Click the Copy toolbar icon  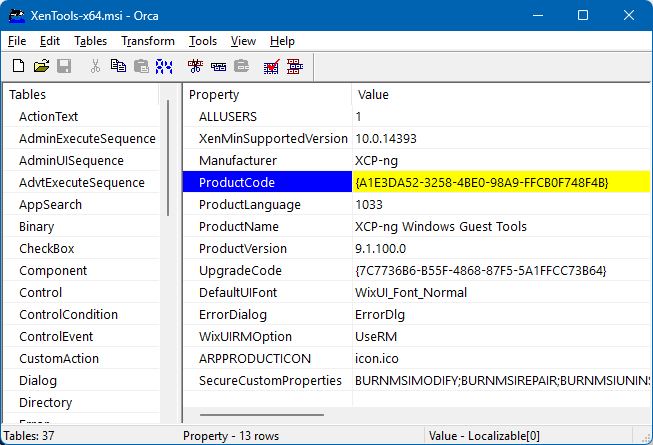coord(119,67)
